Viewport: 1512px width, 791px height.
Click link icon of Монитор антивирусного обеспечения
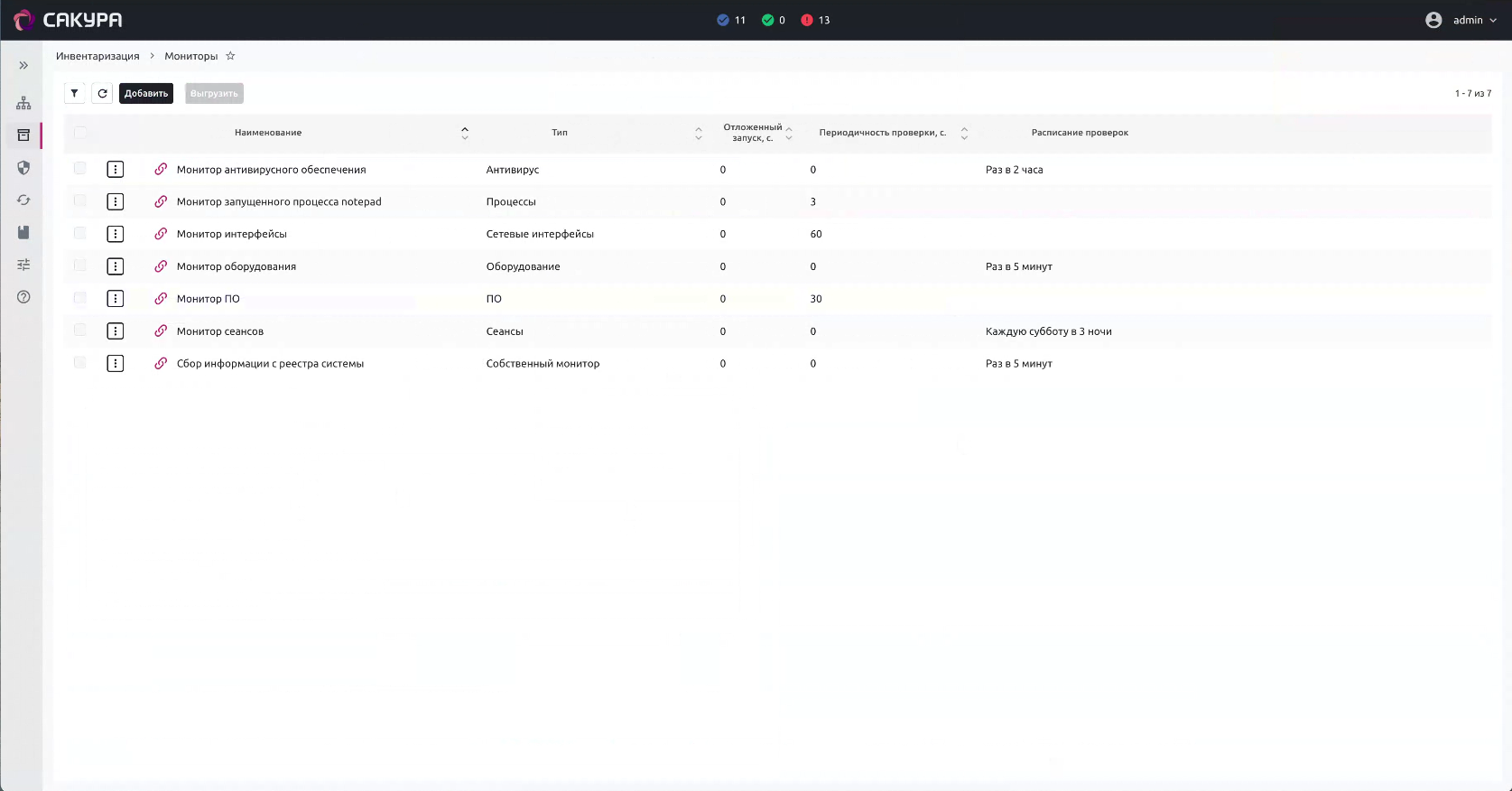[161, 169]
